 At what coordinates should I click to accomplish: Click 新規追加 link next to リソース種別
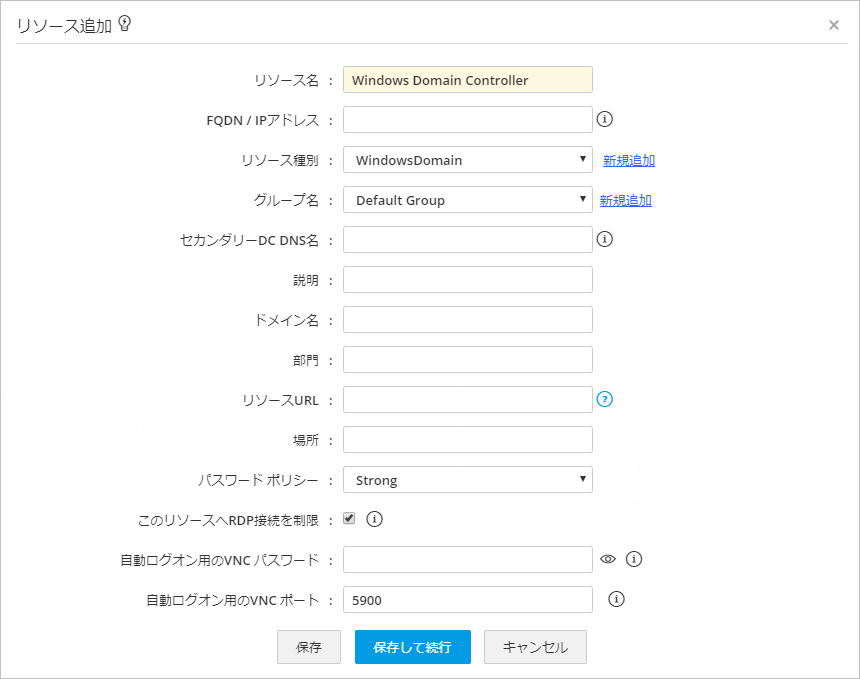coord(629,160)
